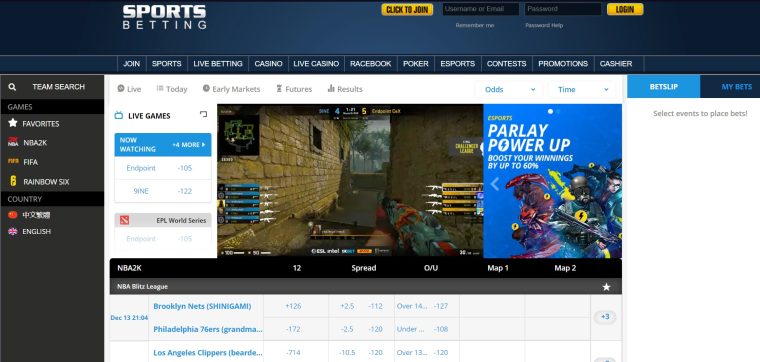Open the LIVE BETTING menu item

[x=218, y=64]
